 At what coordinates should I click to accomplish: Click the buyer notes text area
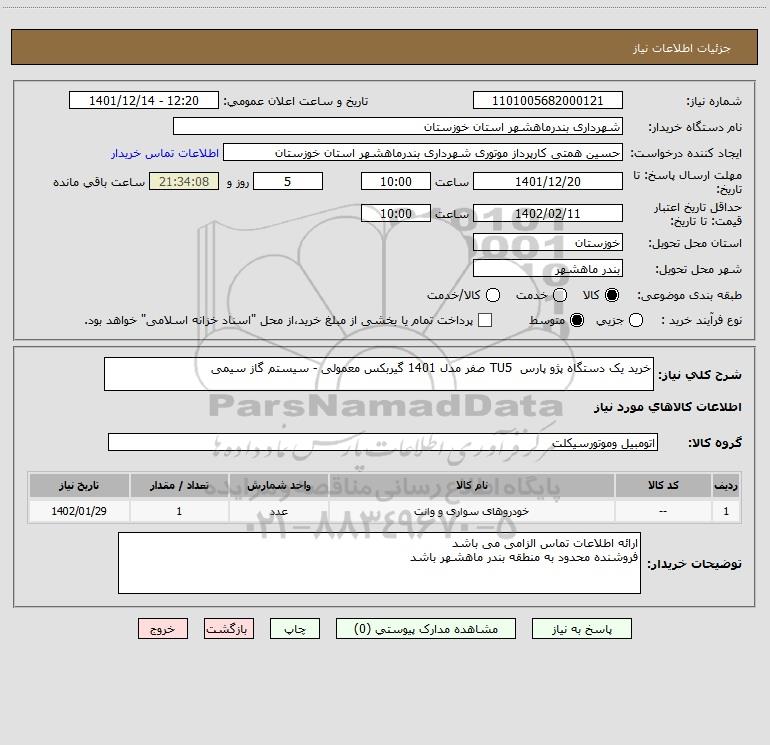379,563
